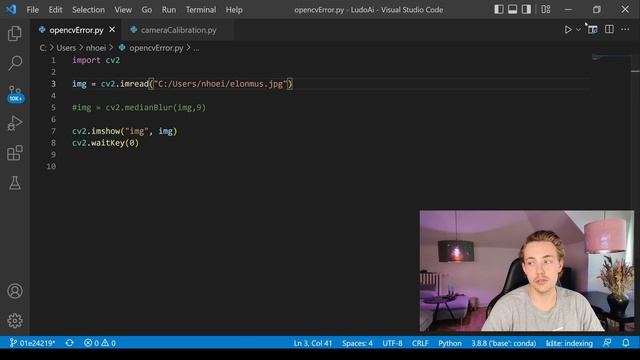Expand the breadcrumb ellipsis symbol
Viewport: 640px width, 360px height.
[x=196, y=48]
